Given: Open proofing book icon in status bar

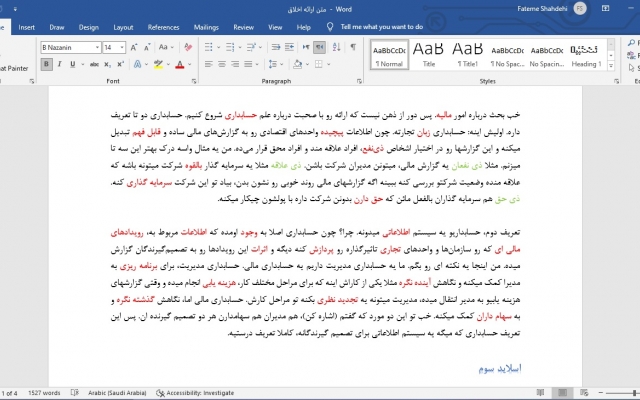Looking at the screenshot, I should click(75, 393).
